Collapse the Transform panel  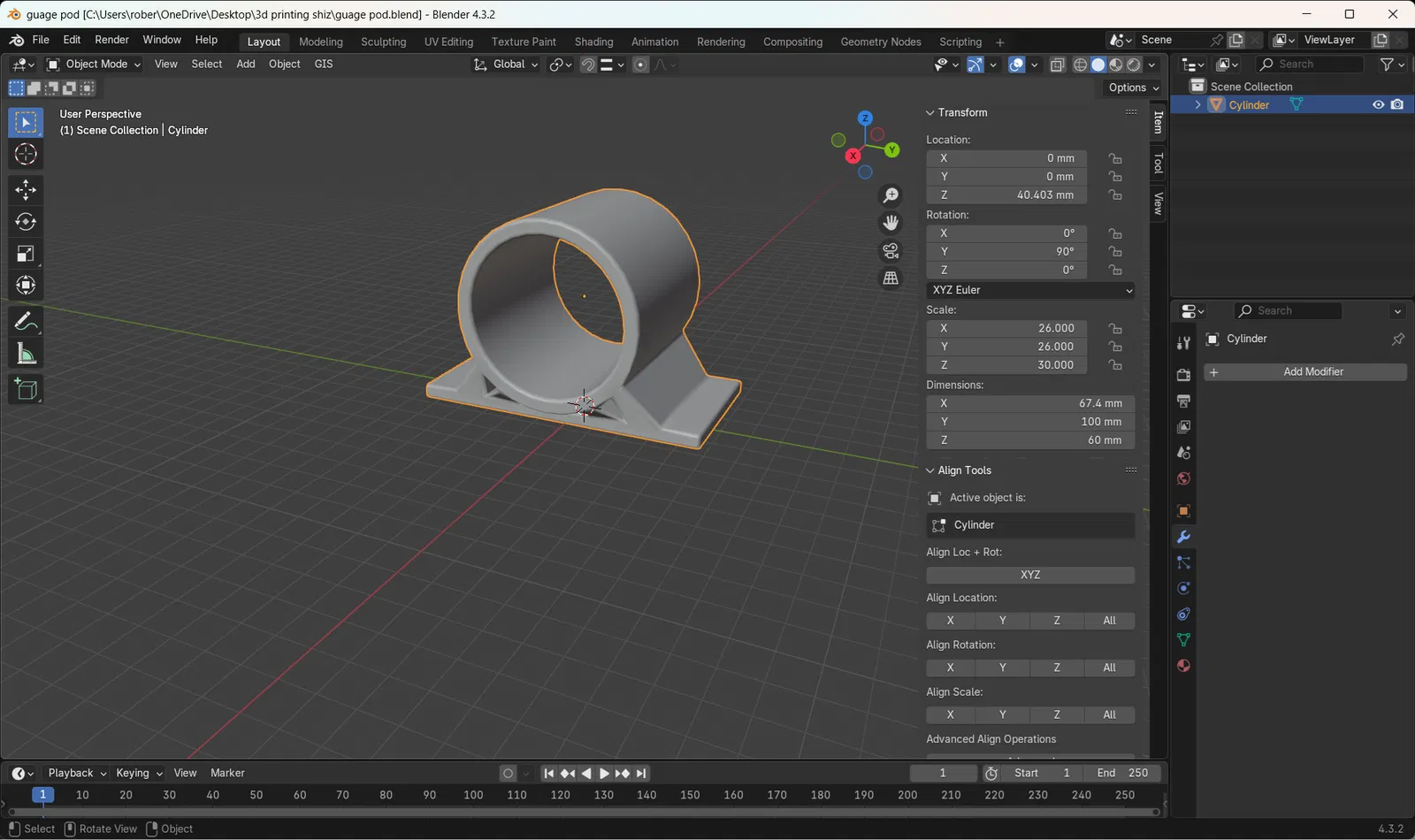point(930,113)
